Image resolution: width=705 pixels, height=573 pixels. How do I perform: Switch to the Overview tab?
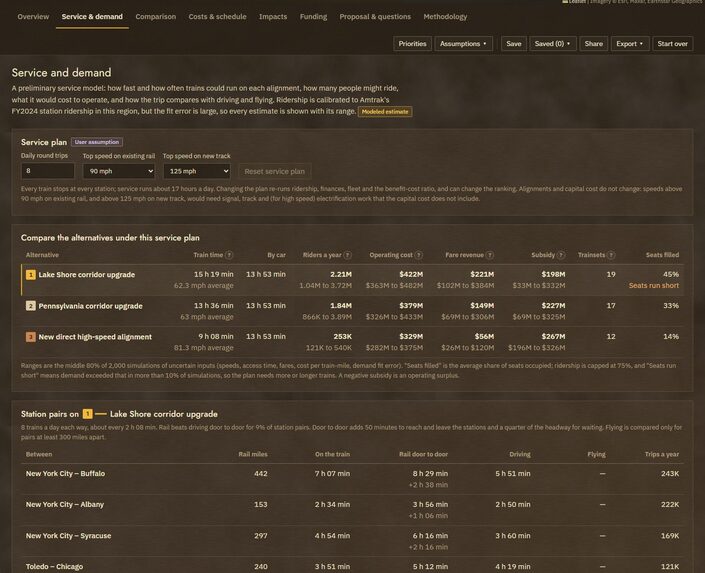[33, 17]
